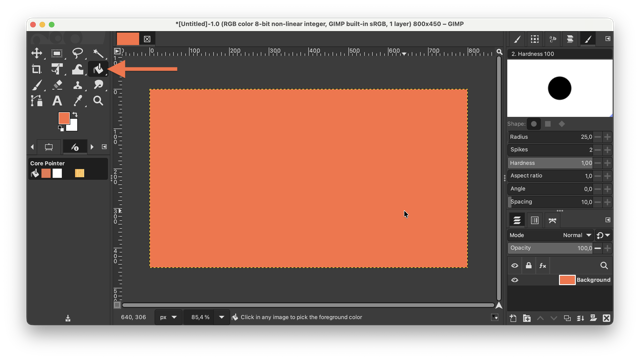Close the untitled image tab
Image resolution: width=640 pixels, height=360 pixels.
[x=147, y=39]
